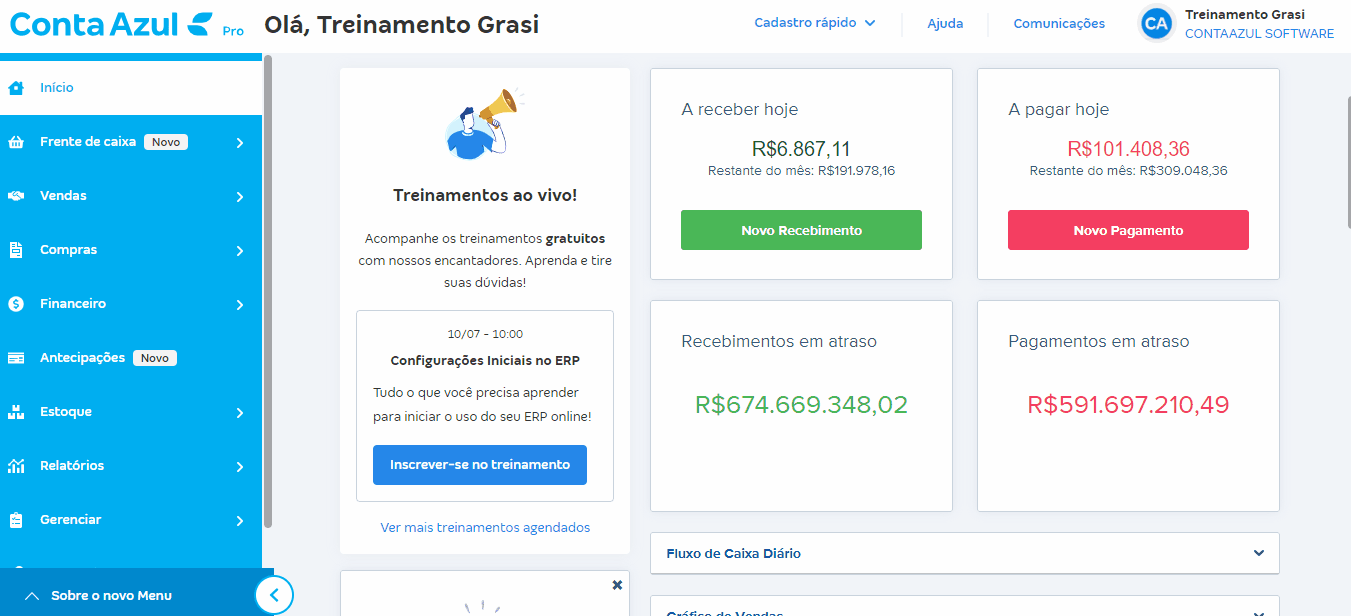Click the Novo Recebimento button
This screenshot has width=1351, height=616.
(x=801, y=230)
